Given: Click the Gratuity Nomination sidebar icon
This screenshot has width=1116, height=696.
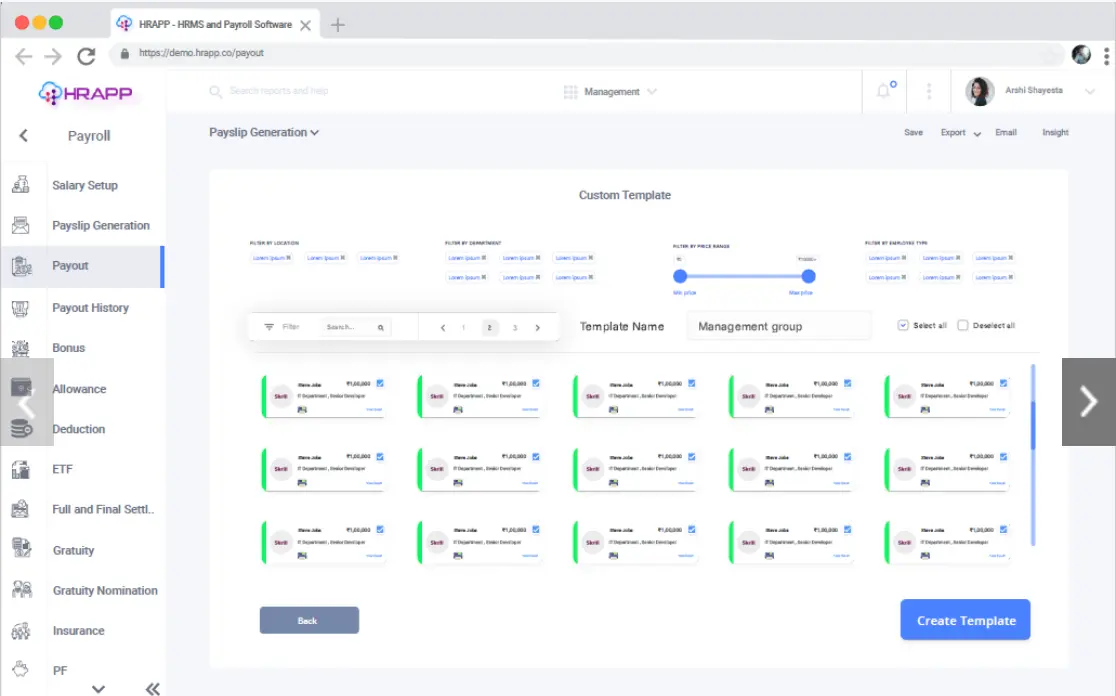Looking at the screenshot, I should click(20, 590).
